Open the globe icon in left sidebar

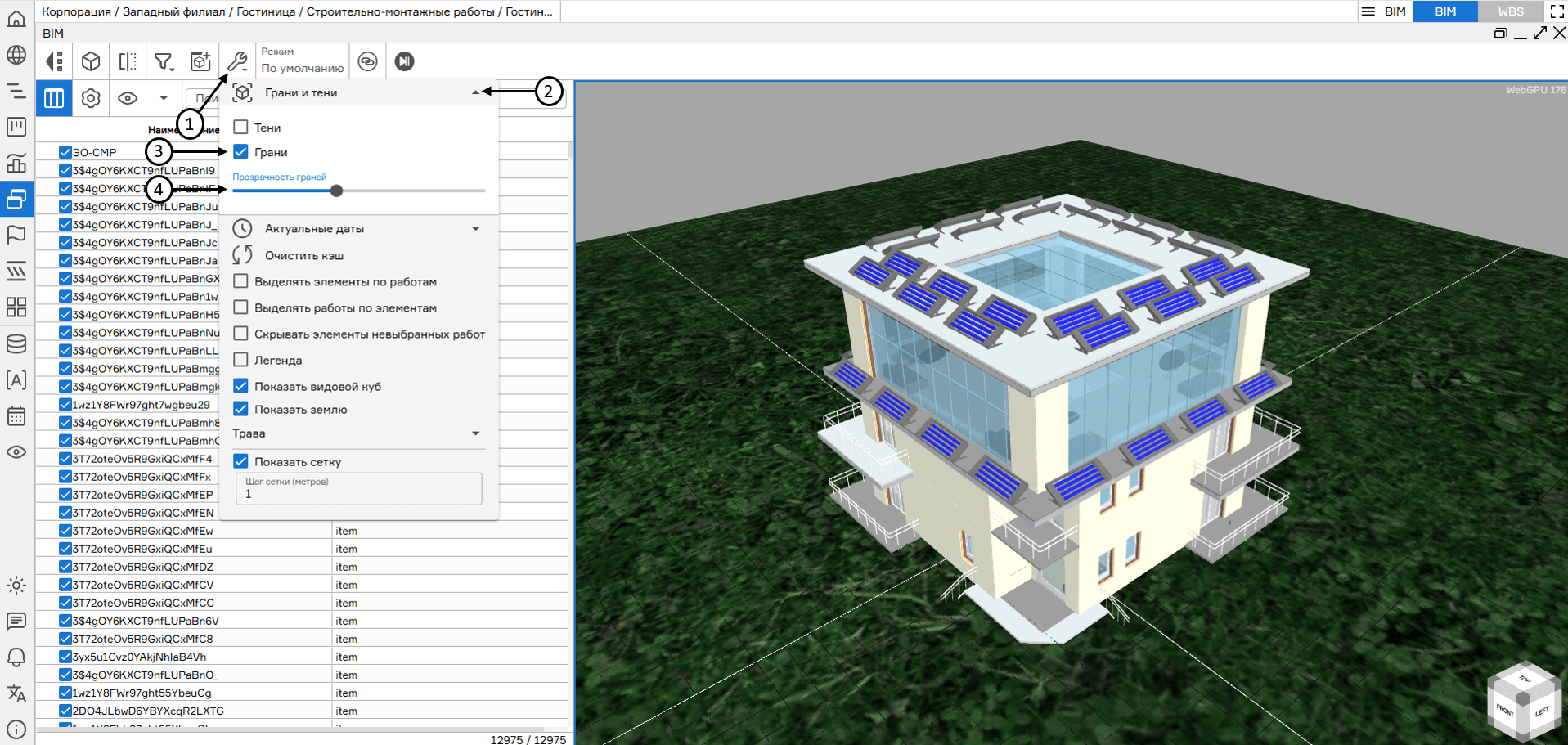pyautogui.click(x=16, y=55)
